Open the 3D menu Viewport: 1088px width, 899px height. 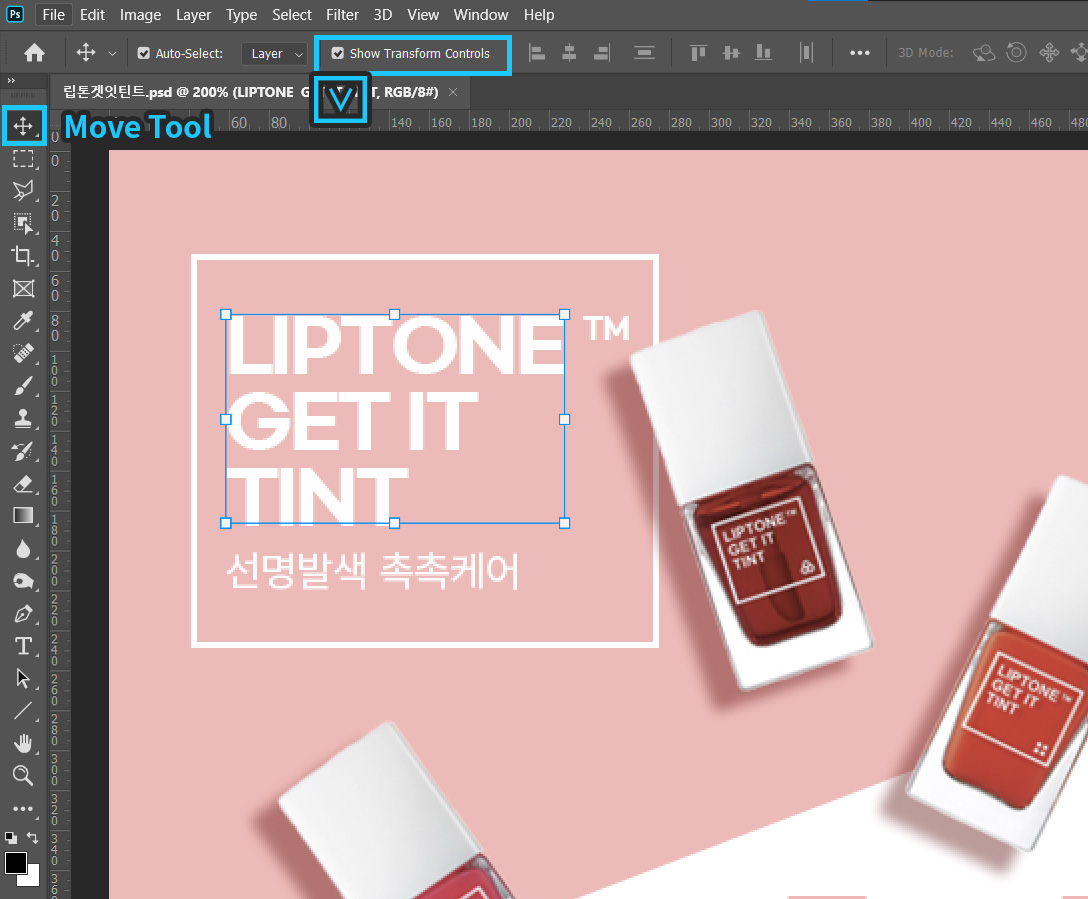coord(383,15)
